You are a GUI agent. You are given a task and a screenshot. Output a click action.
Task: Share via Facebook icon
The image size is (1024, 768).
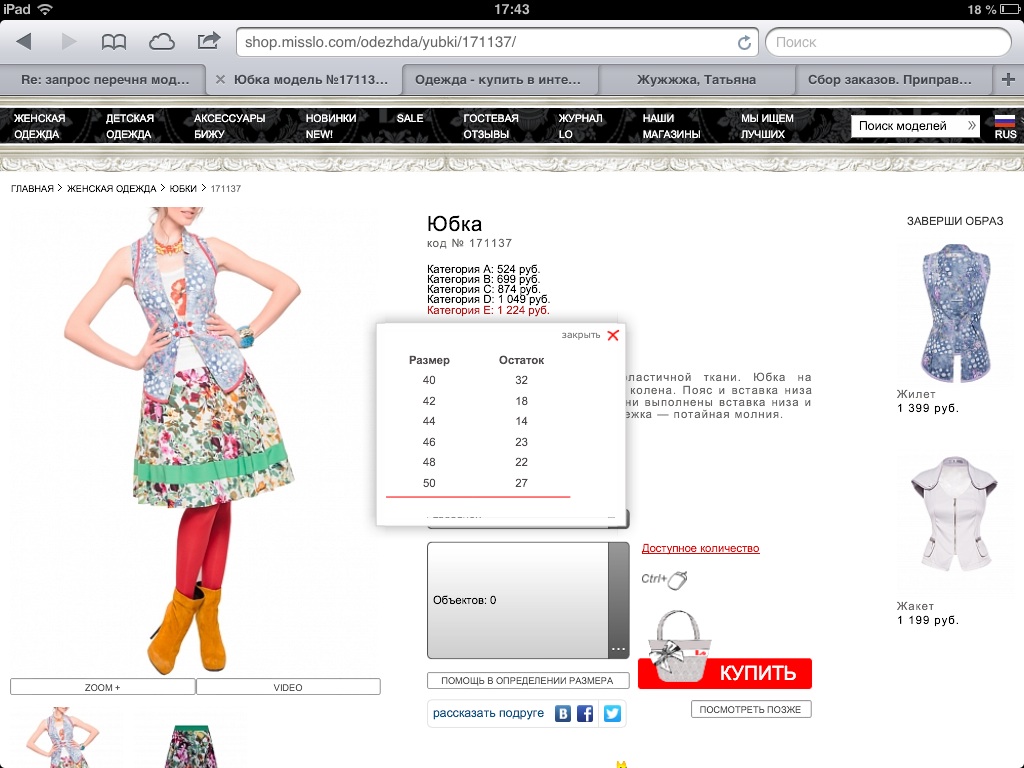[586, 713]
